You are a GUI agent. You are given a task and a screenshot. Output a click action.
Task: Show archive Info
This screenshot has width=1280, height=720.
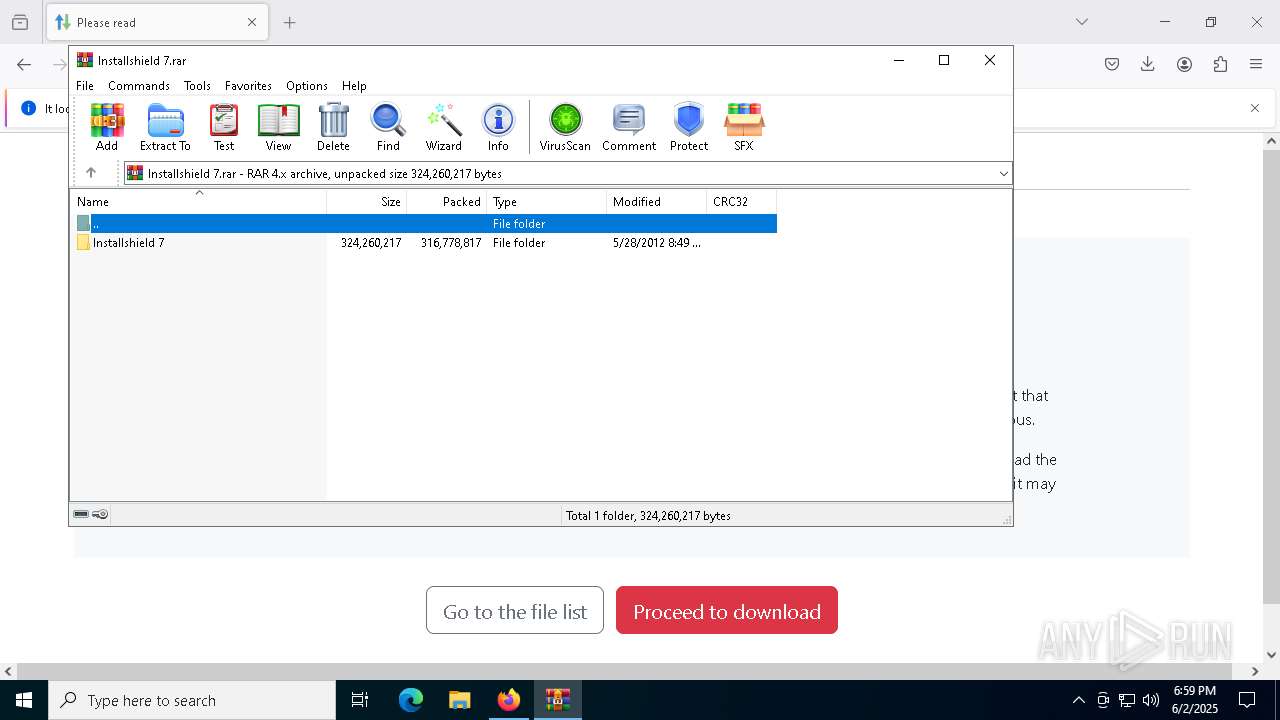pos(498,127)
